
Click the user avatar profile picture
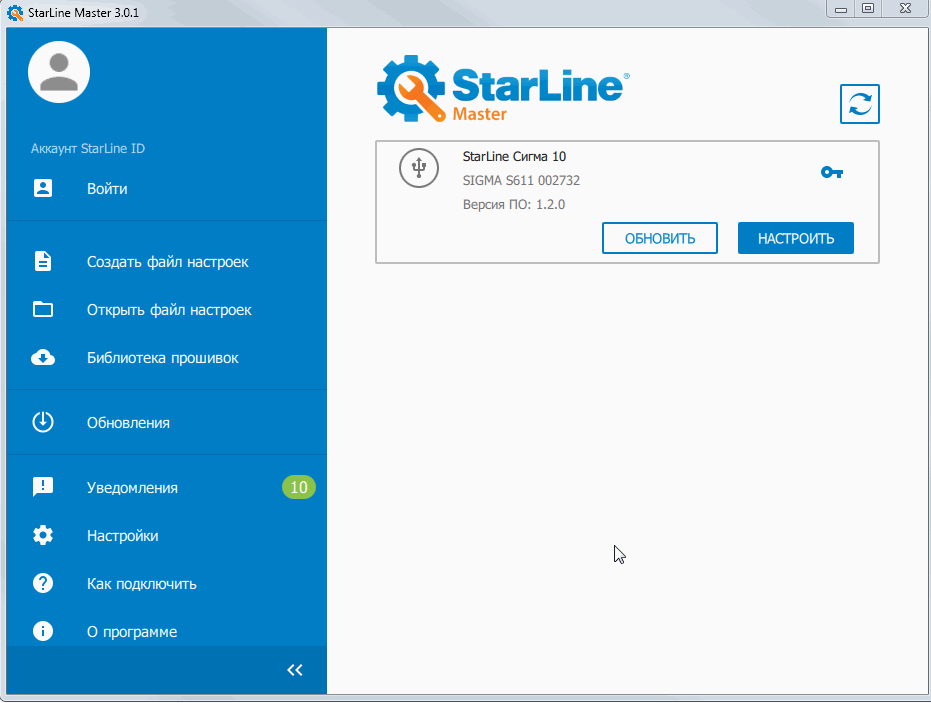pyautogui.click(x=59, y=72)
